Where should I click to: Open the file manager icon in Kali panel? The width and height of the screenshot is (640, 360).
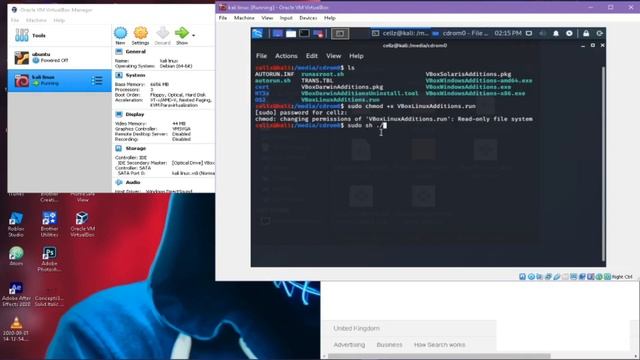point(291,33)
